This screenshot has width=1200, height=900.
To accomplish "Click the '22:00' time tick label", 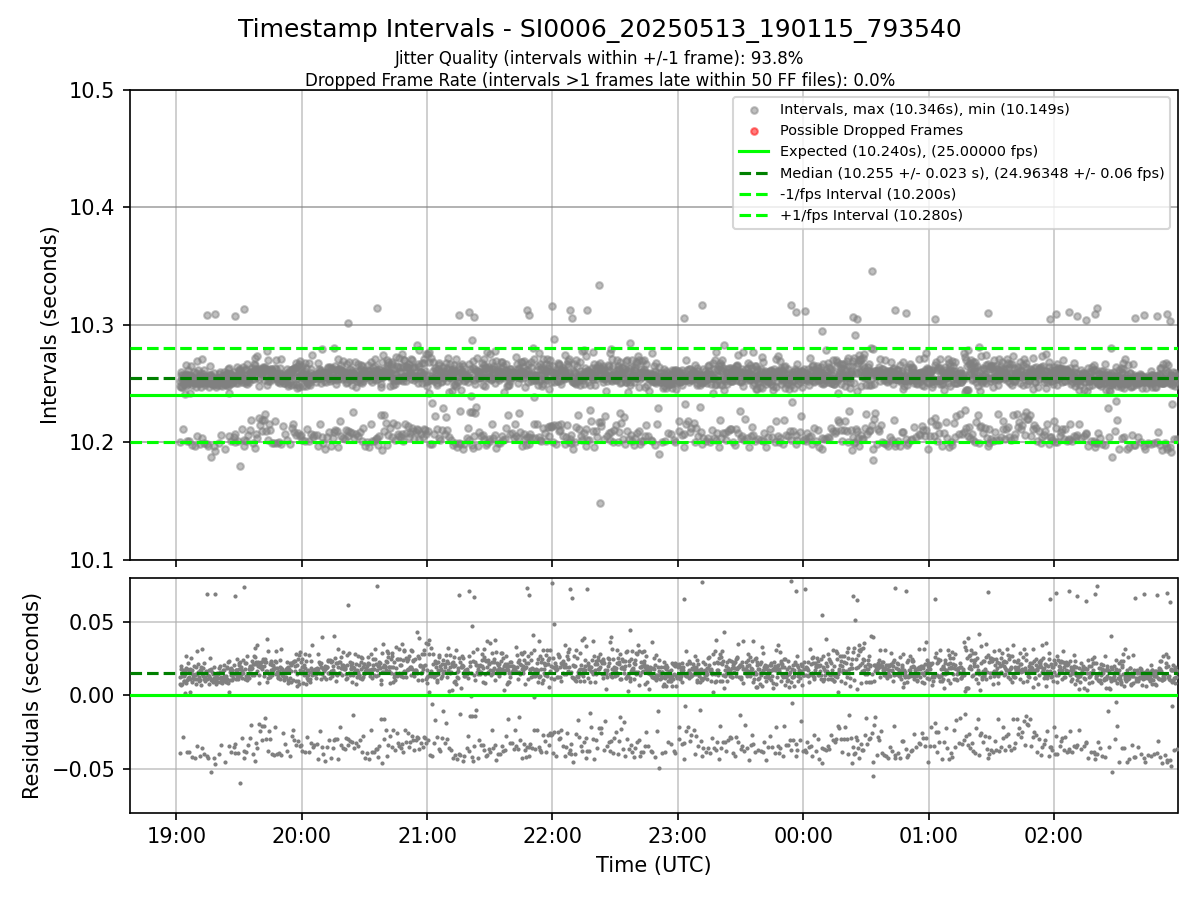I will (x=552, y=835).
